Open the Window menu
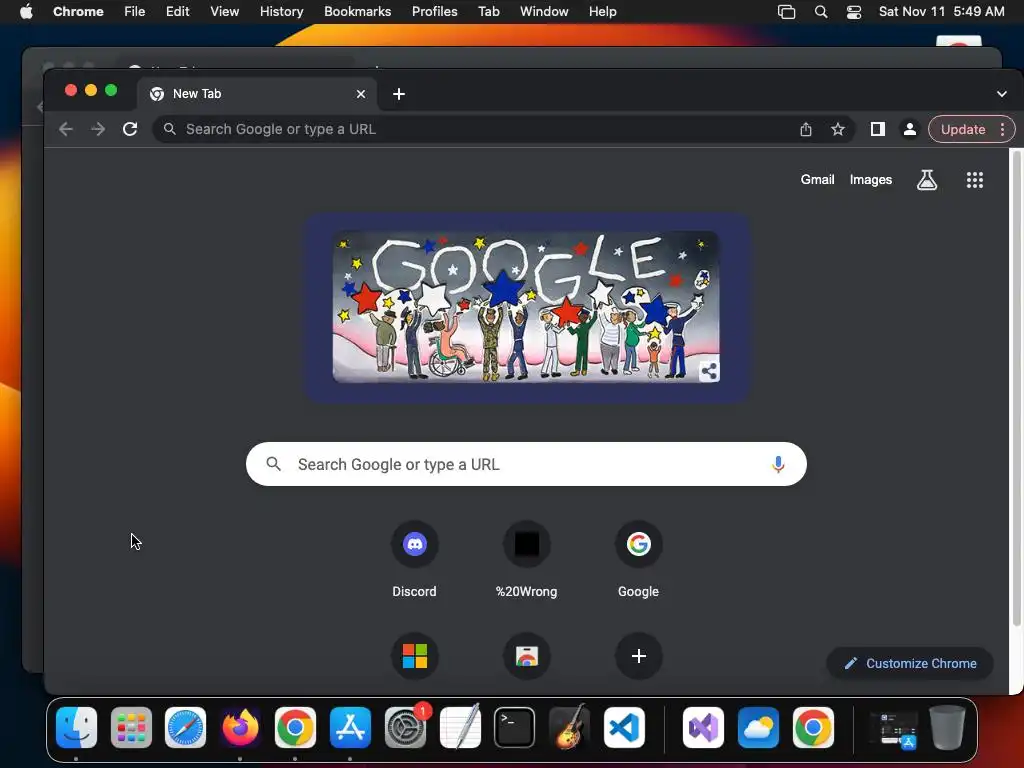 (544, 12)
